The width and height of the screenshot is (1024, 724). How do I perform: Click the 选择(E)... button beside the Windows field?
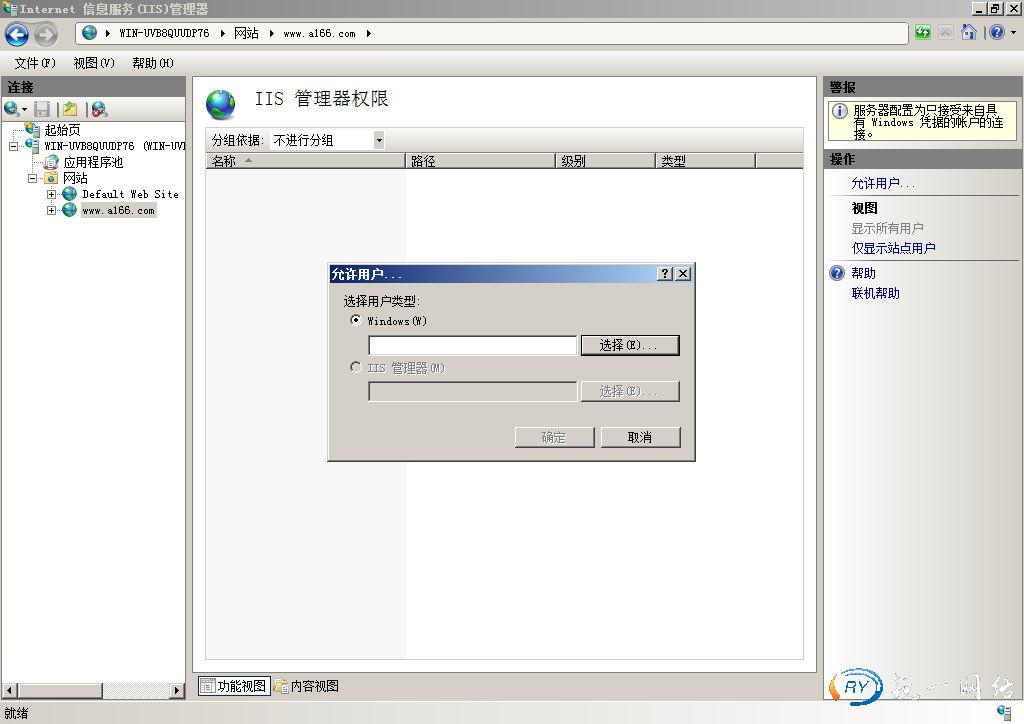(629, 345)
